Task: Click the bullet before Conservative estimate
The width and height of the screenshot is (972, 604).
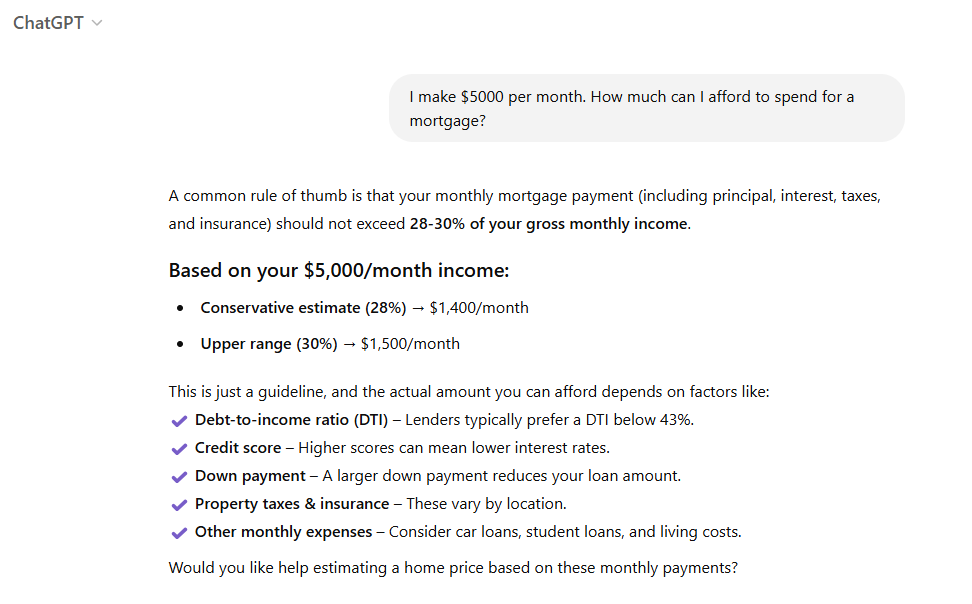Action: click(x=180, y=308)
